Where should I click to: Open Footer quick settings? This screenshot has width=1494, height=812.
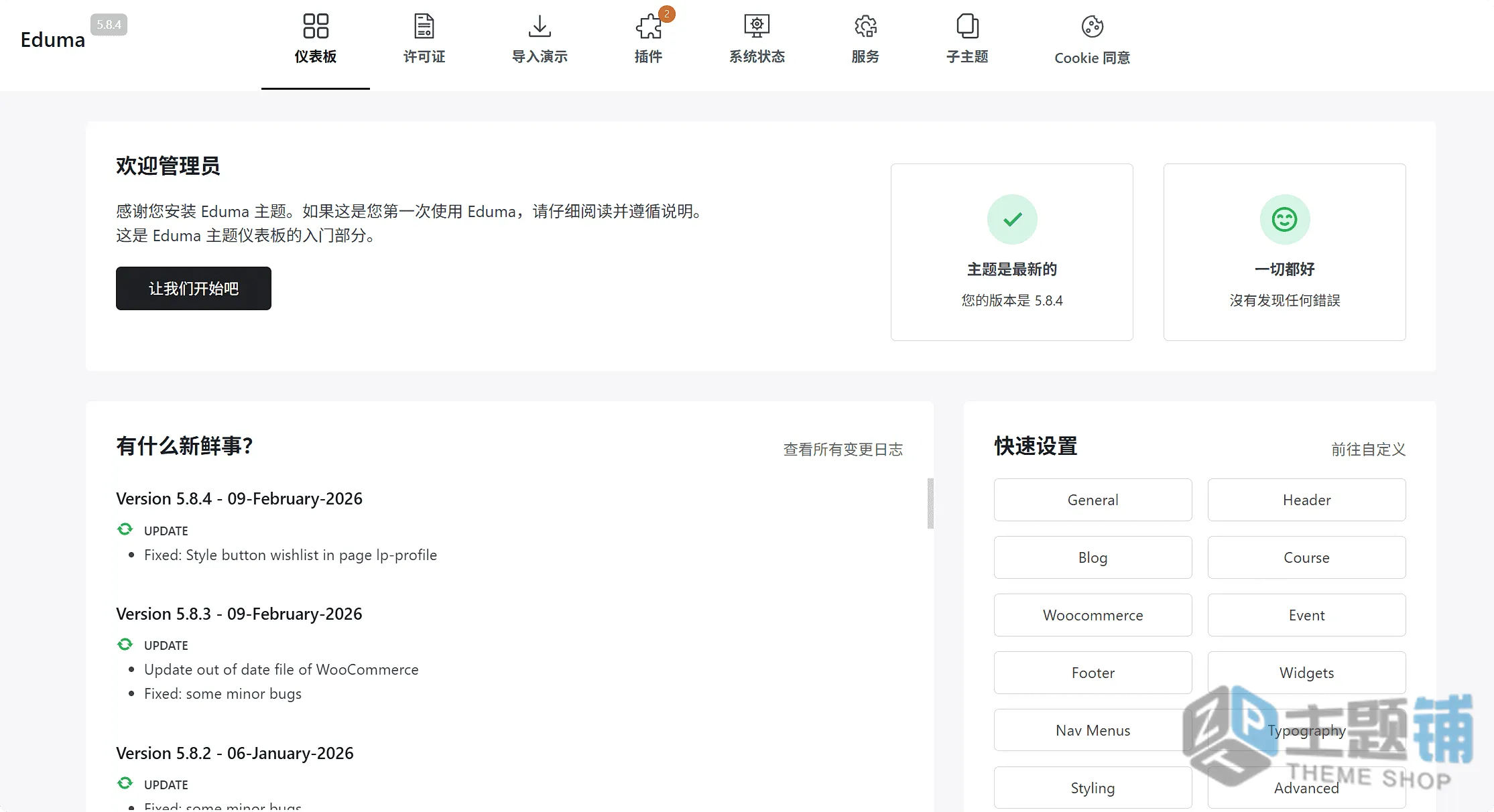1093,673
